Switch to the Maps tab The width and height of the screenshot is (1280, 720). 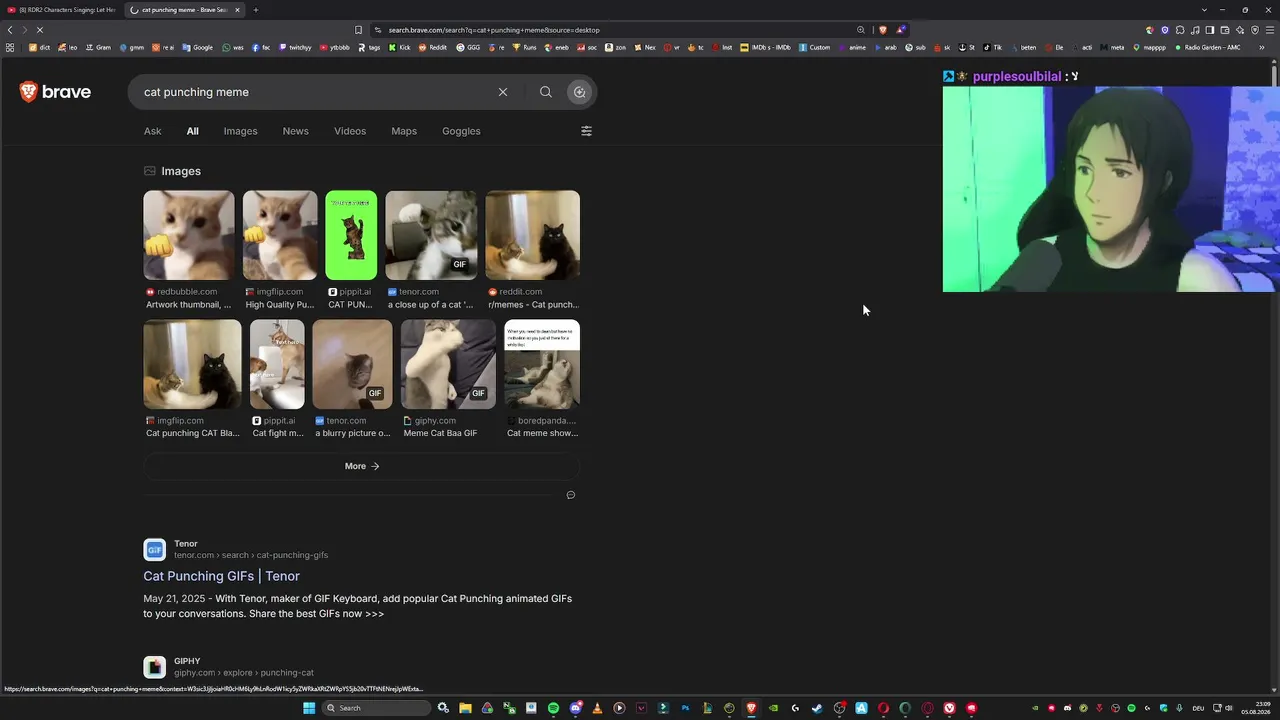coord(404,131)
